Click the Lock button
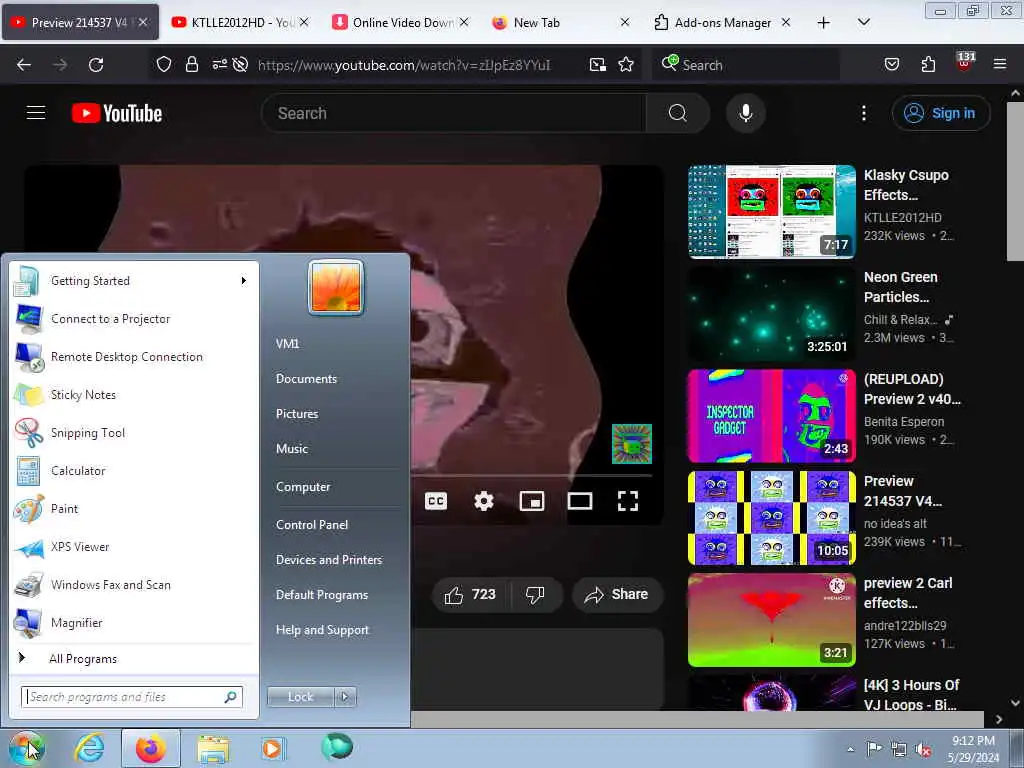The width and height of the screenshot is (1024, 768). pos(300,697)
